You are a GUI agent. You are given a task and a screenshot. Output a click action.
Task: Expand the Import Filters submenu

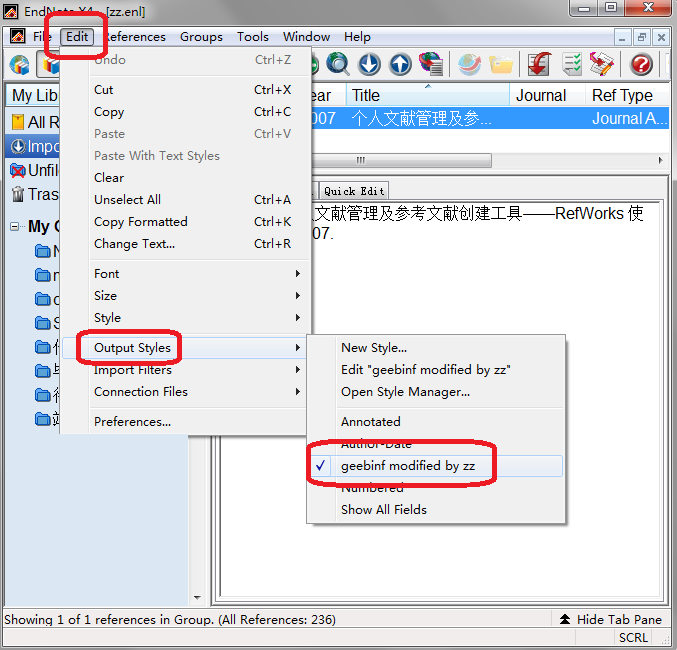186,370
